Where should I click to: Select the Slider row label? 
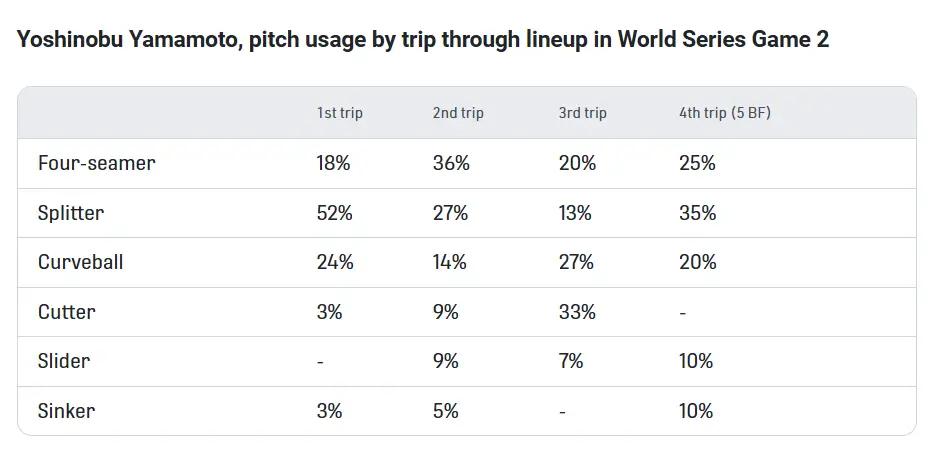point(63,361)
